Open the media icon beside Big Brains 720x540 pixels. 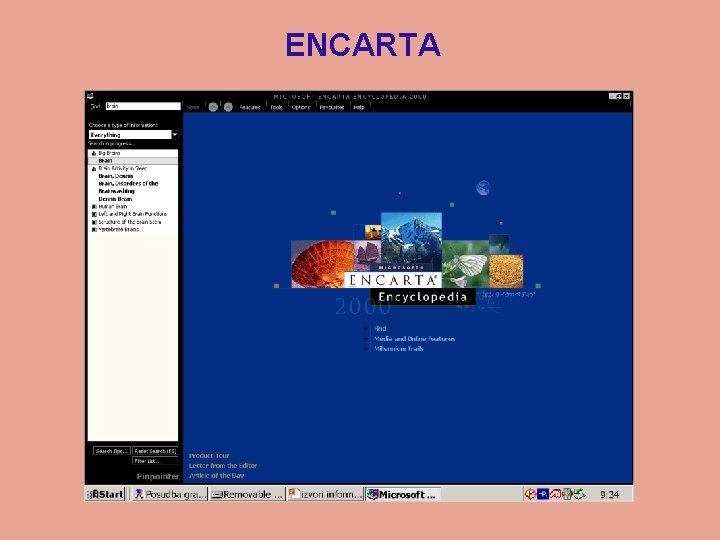click(94, 153)
